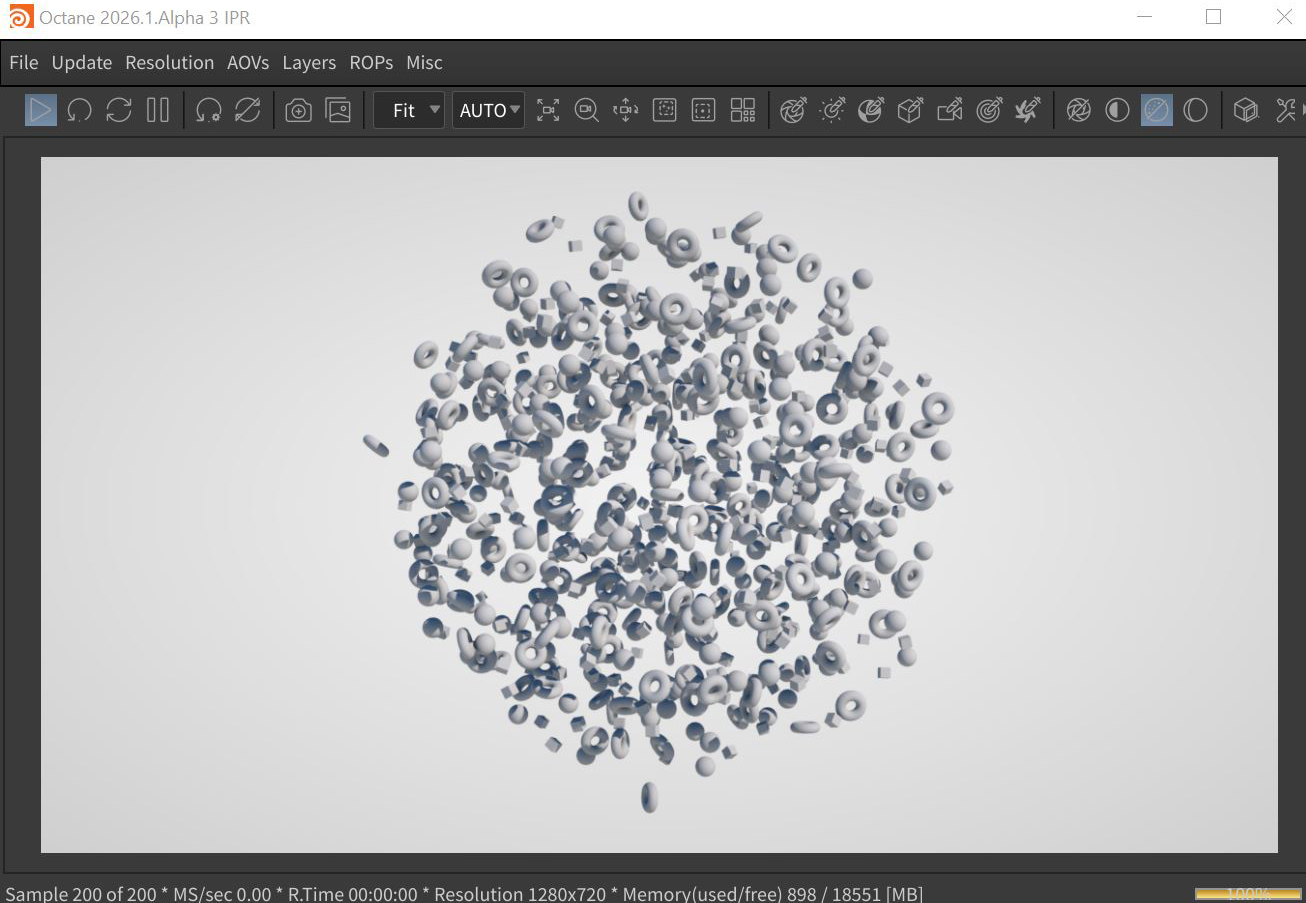The height and width of the screenshot is (903, 1306).
Task: Select the camera picker tool
Action: coord(949,110)
